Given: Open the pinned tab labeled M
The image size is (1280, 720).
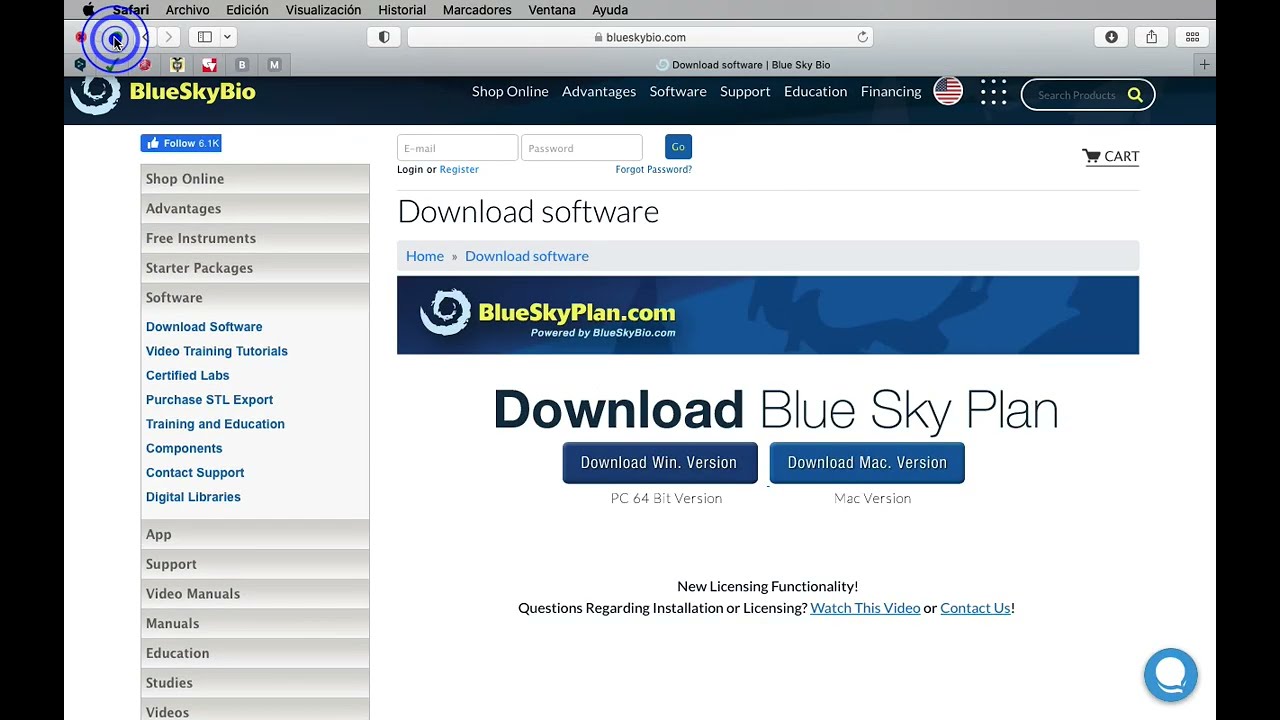Looking at the screenshot, I should click(x=274, y=65).
